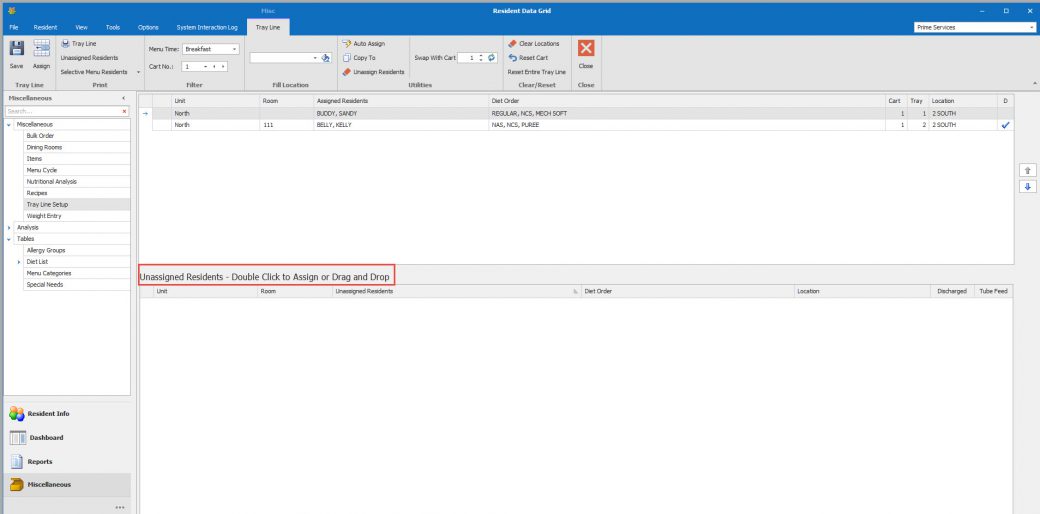Expand the Diet List tree node
This screenshot has height=514, width=1040.
19,261
